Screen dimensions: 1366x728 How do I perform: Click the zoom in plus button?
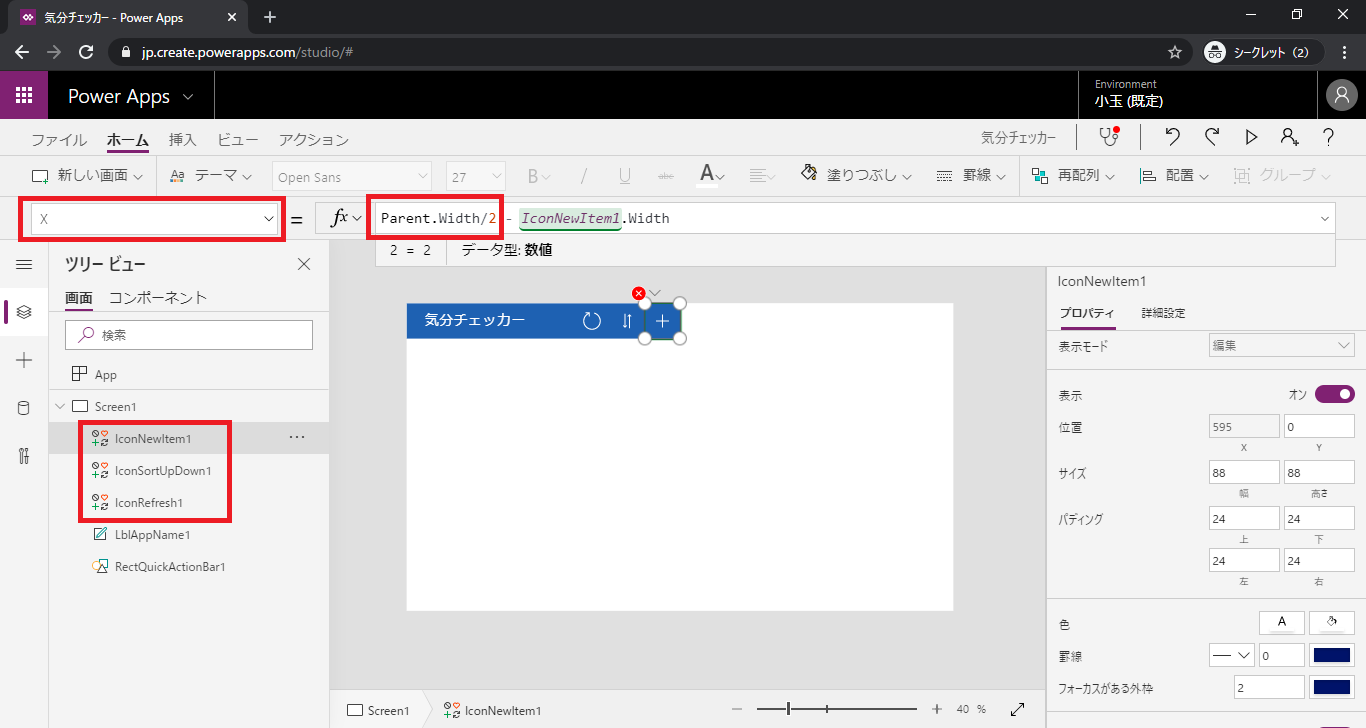[x=937, y=709]
